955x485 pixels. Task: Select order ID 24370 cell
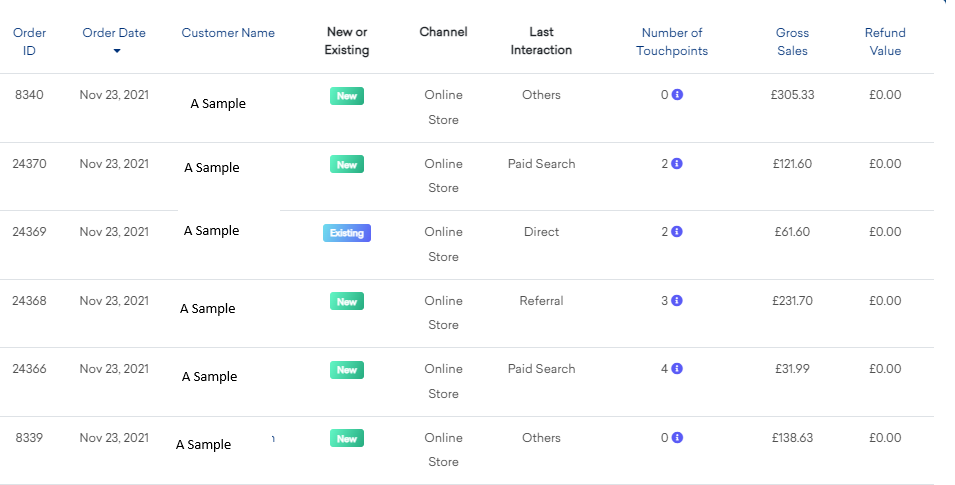click(x=29, y=164)
